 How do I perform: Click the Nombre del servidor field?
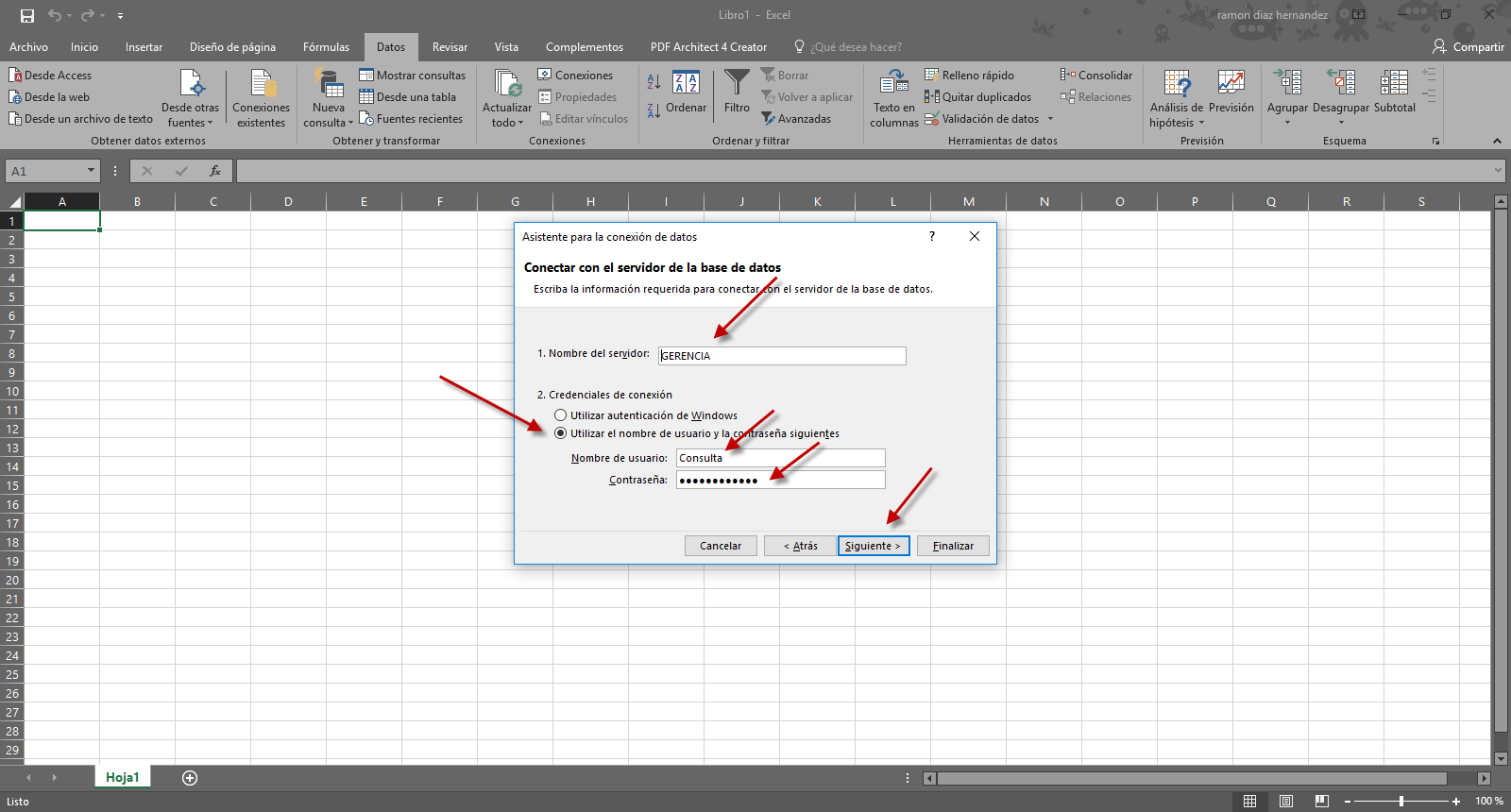click(782, 356)
